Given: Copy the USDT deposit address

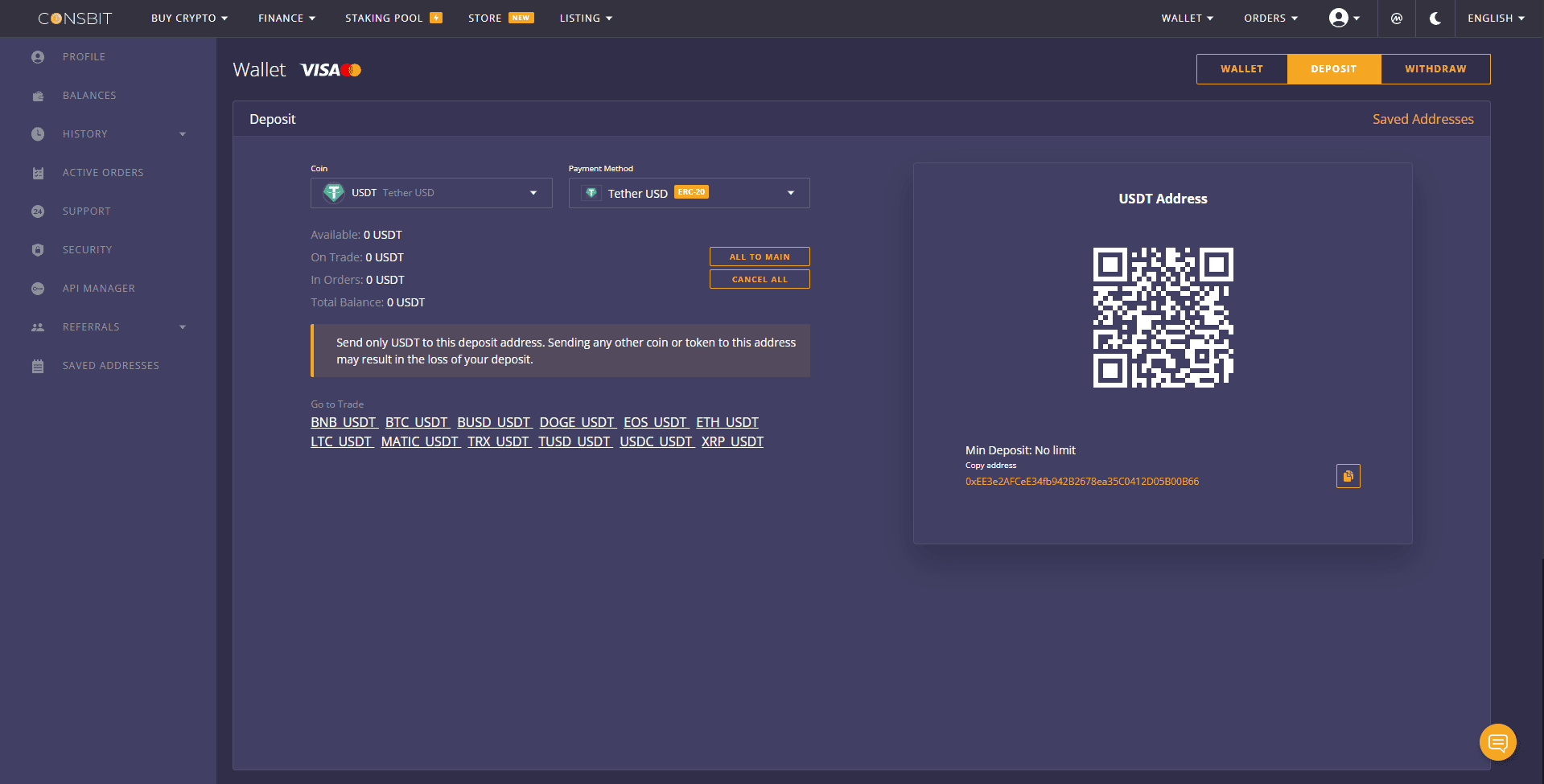Looking at the screenshot, I should pos(1348,476).
